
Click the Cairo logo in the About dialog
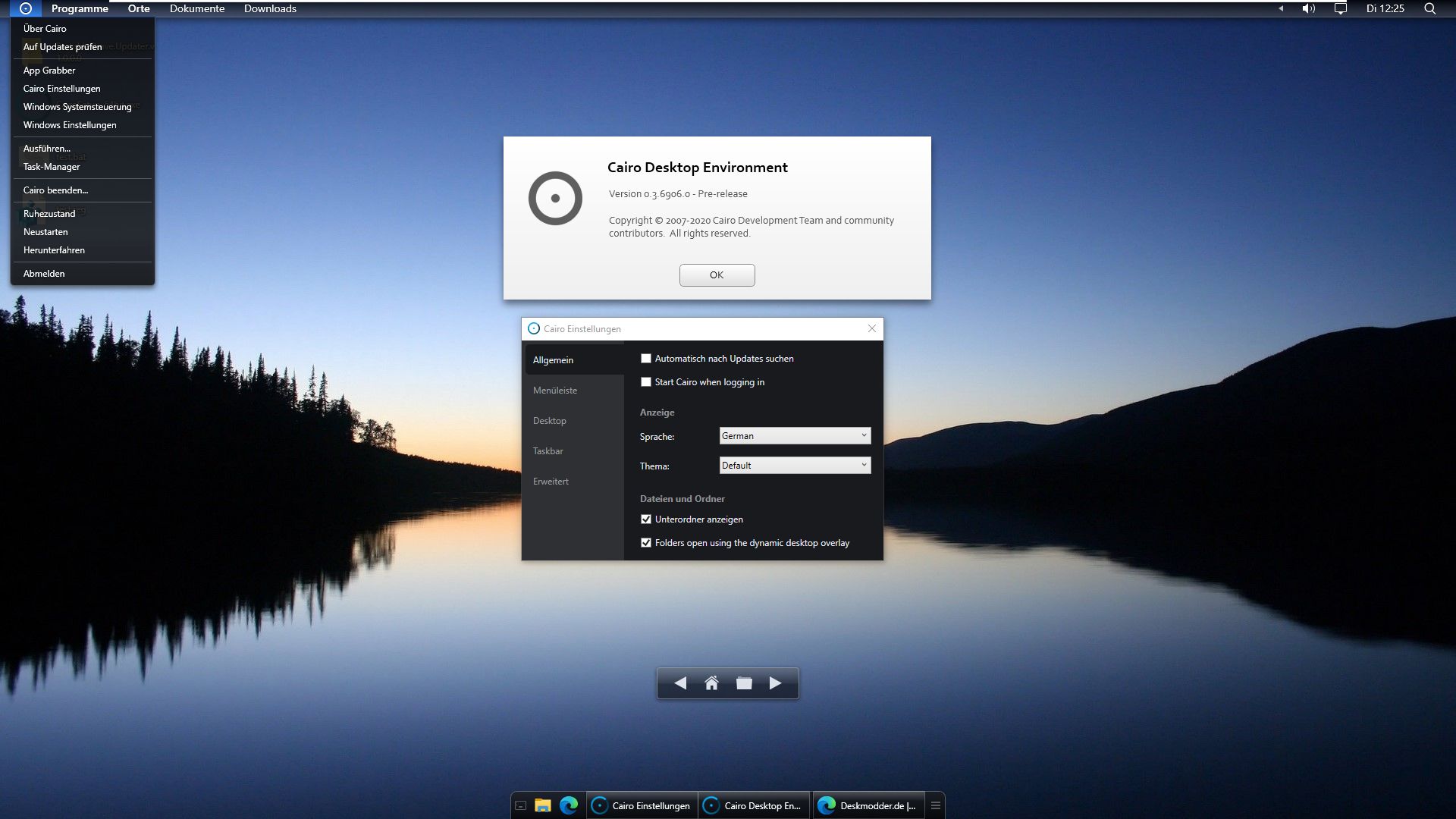click(555, 198)
